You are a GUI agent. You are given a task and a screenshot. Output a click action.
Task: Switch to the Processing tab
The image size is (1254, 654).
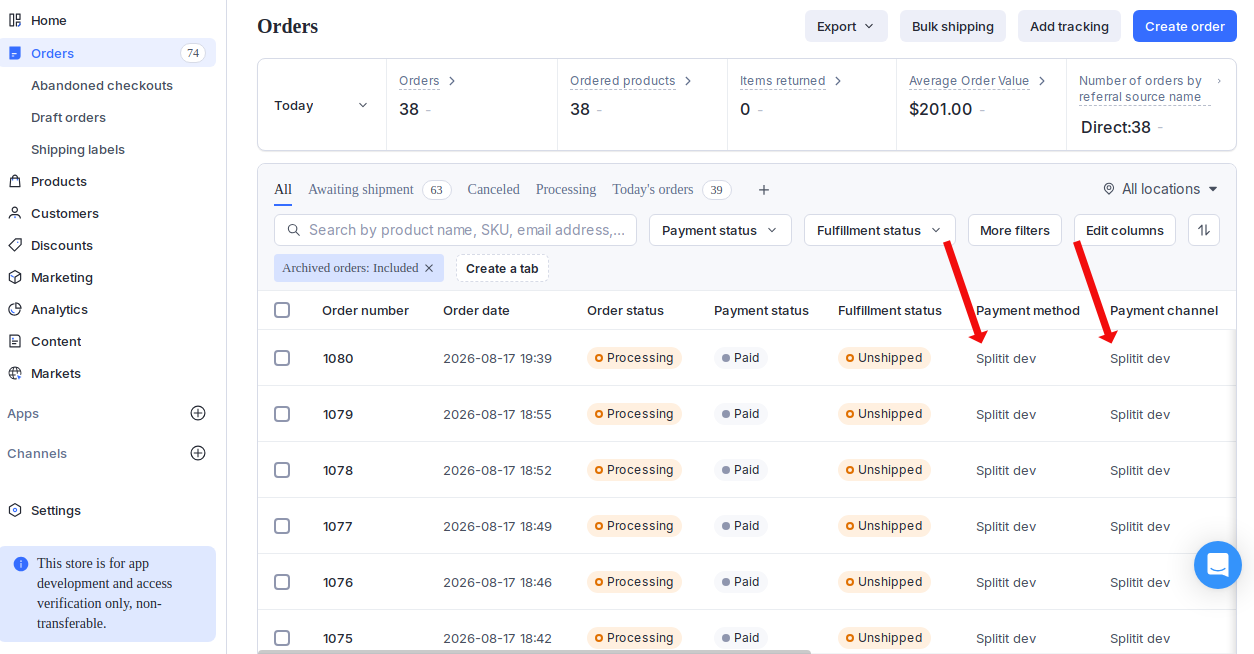(566, 189)
